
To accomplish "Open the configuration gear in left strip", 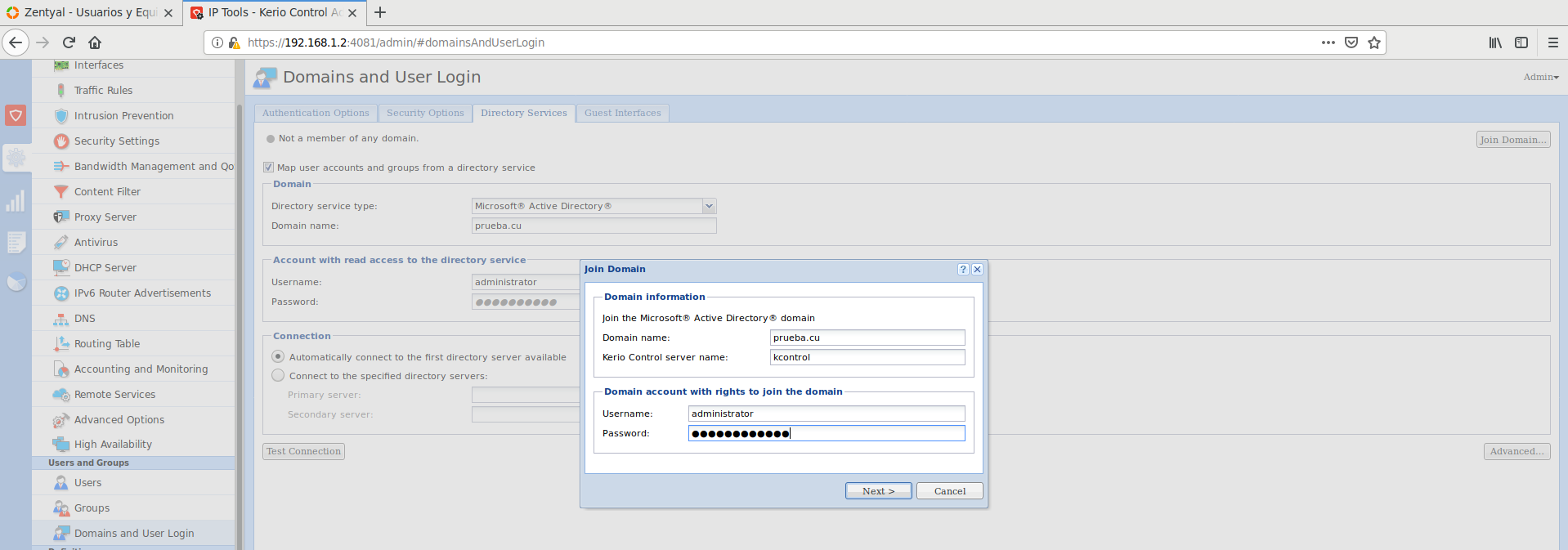I will (16, 157).
